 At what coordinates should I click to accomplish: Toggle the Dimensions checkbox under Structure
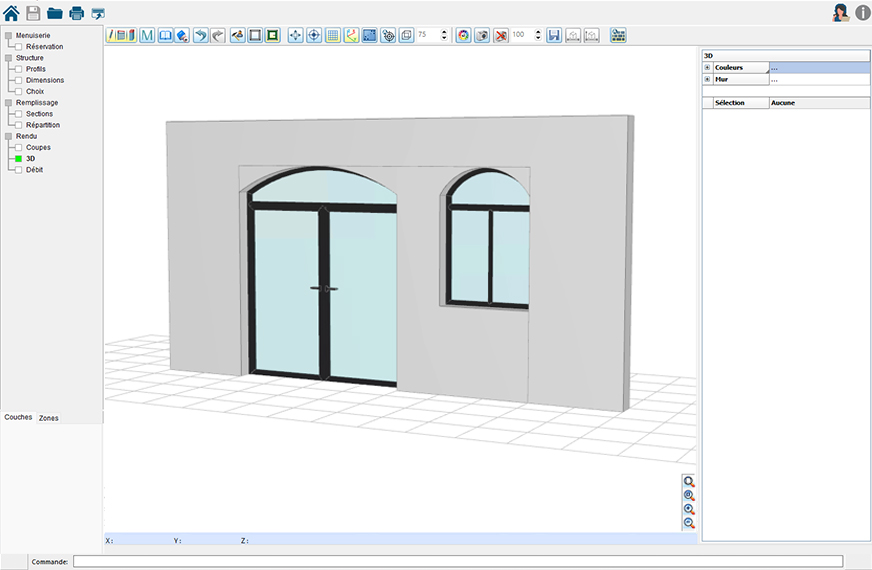coord(18,80)
